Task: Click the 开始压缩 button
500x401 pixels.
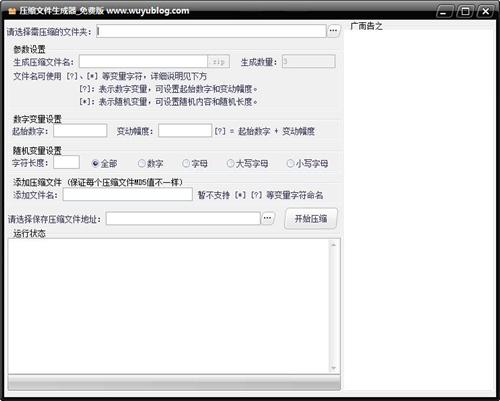Action: tap(311, 219)
